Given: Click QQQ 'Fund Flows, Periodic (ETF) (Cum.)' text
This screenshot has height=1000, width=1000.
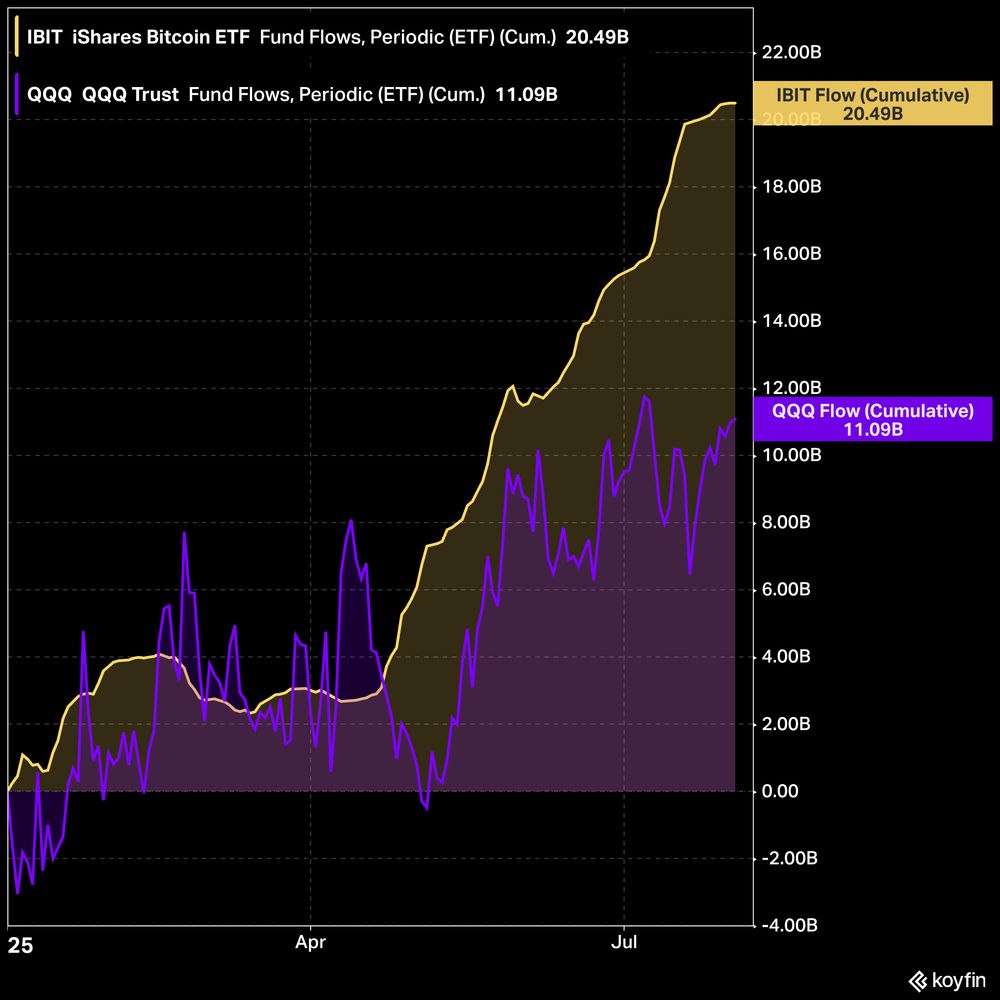Looking at the screenshot, I should 337,94.
